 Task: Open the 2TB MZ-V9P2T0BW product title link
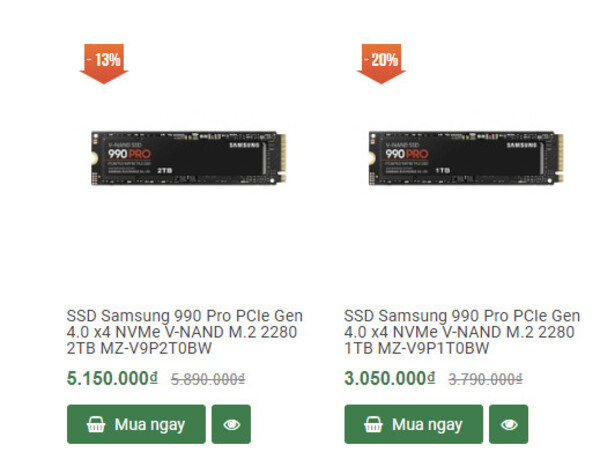[x=182, y=332]
